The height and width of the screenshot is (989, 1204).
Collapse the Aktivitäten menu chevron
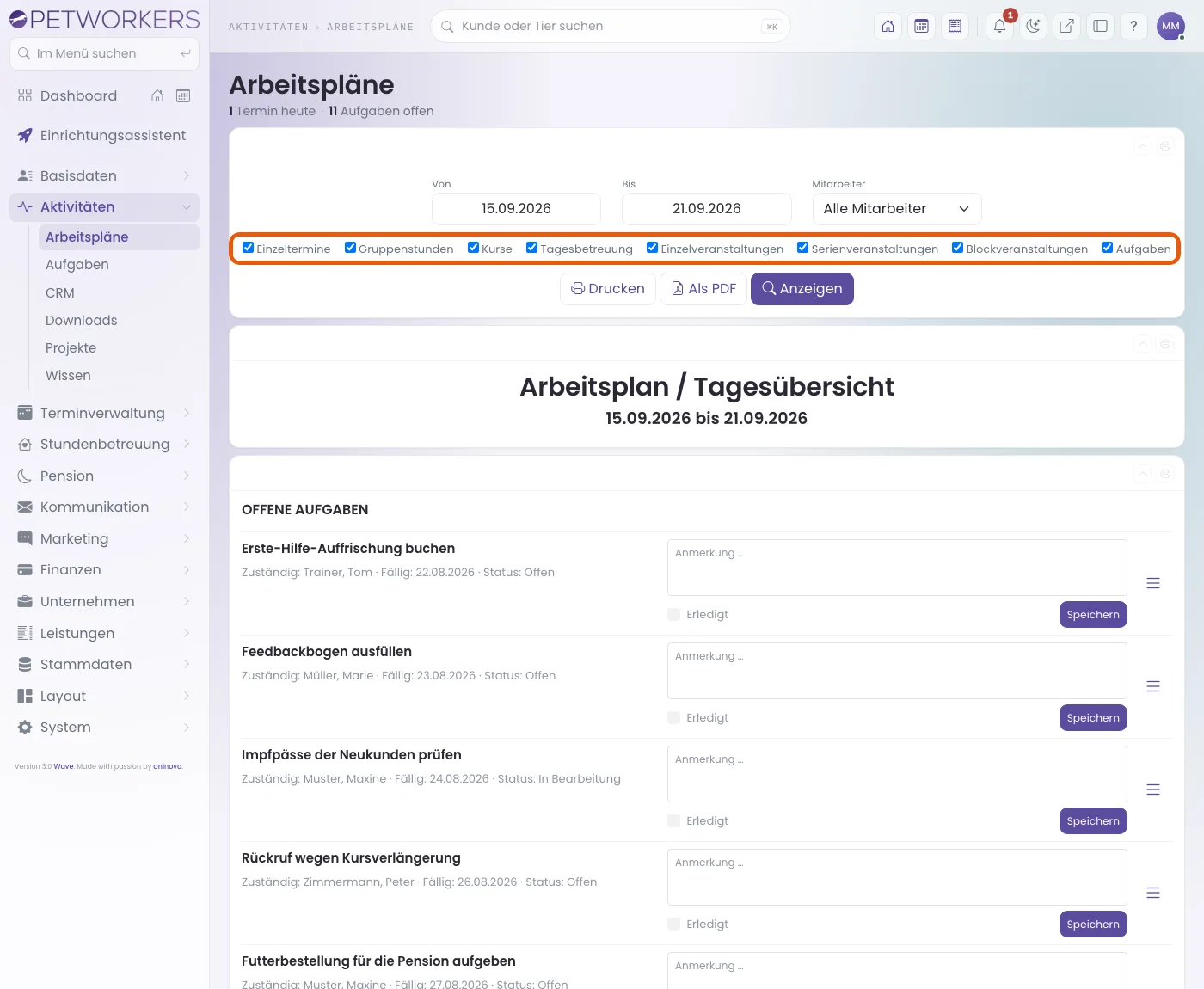187,207
